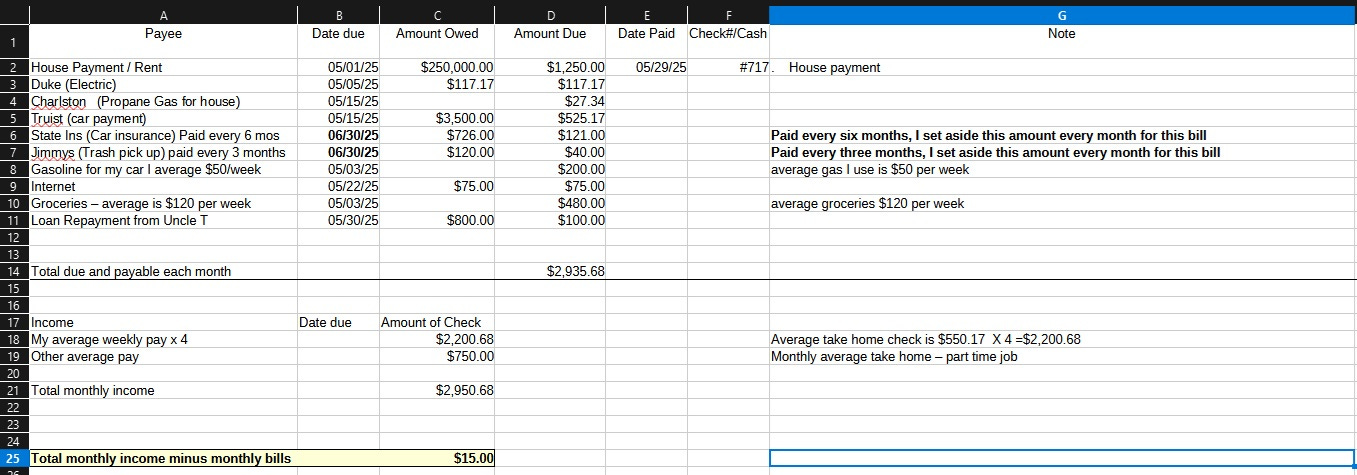This screenshot has width=1357, height=475.
Task: Click the $3,500.00 amount owed cell
Action: coord(437,119)
